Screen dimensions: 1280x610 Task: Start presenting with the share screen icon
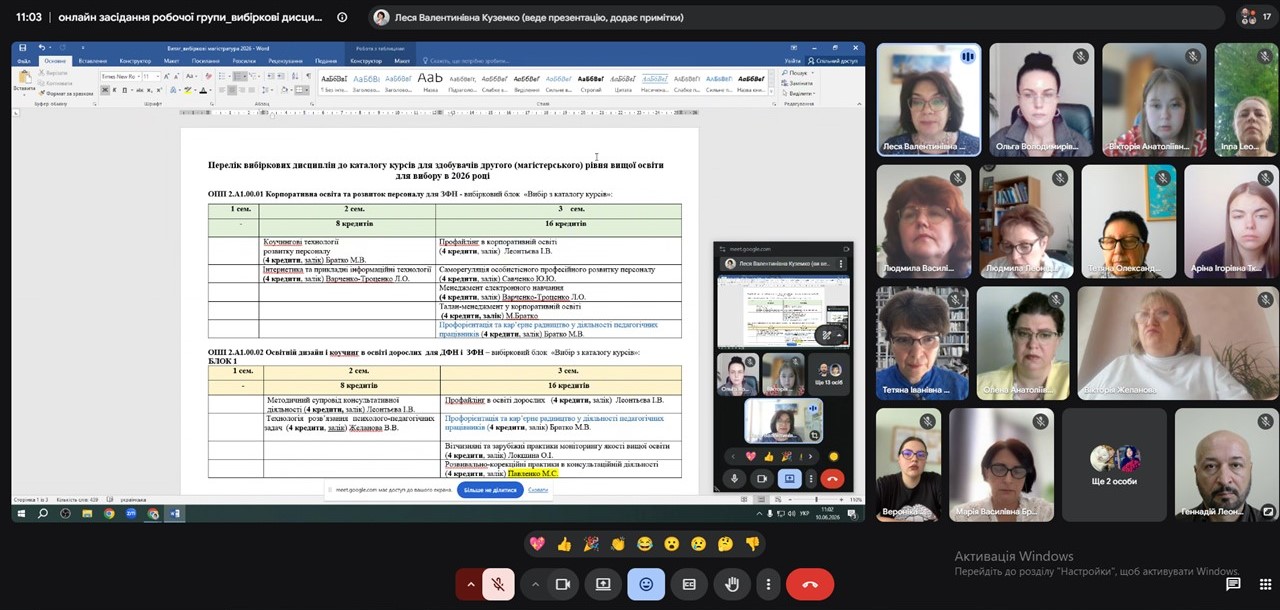tap(603, 584)
